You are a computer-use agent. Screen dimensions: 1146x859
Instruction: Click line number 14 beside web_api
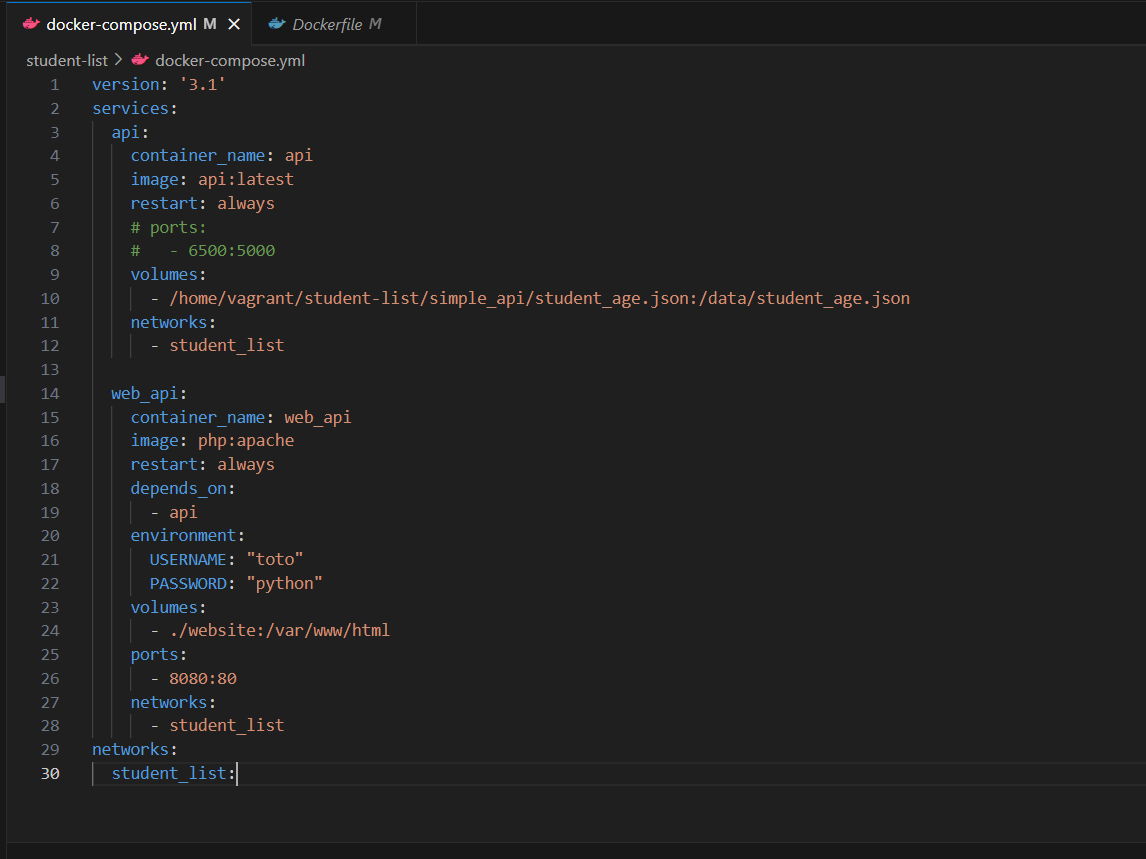point(50,393)
